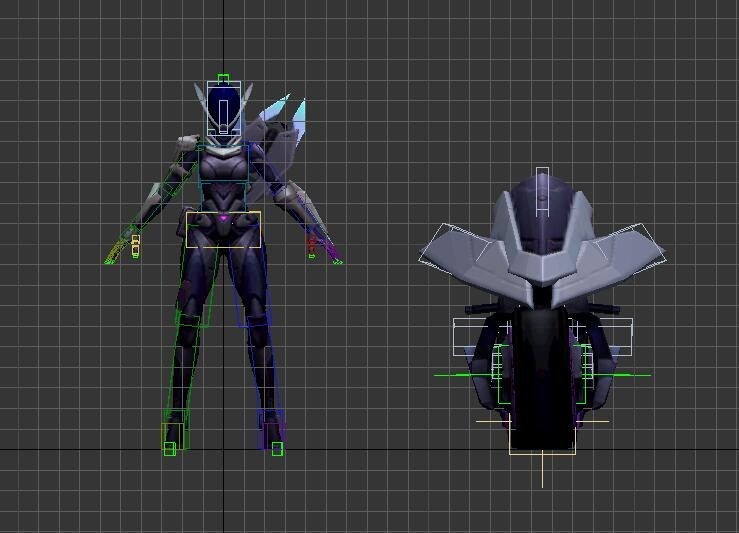Click the small green toe box under right foot
The height and width of the screenshot is (533, 739).
pyautogui.click(x=277, y=450)
